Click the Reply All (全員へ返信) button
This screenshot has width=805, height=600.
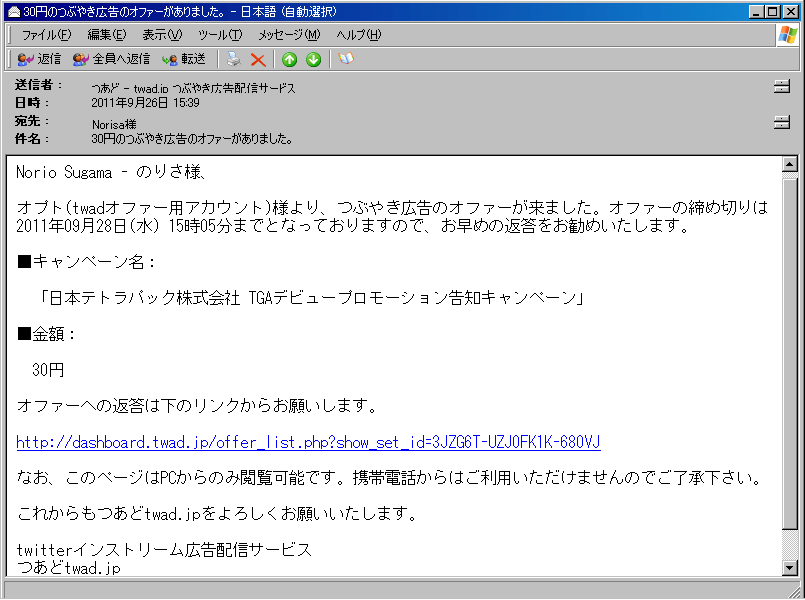(111, 60)
